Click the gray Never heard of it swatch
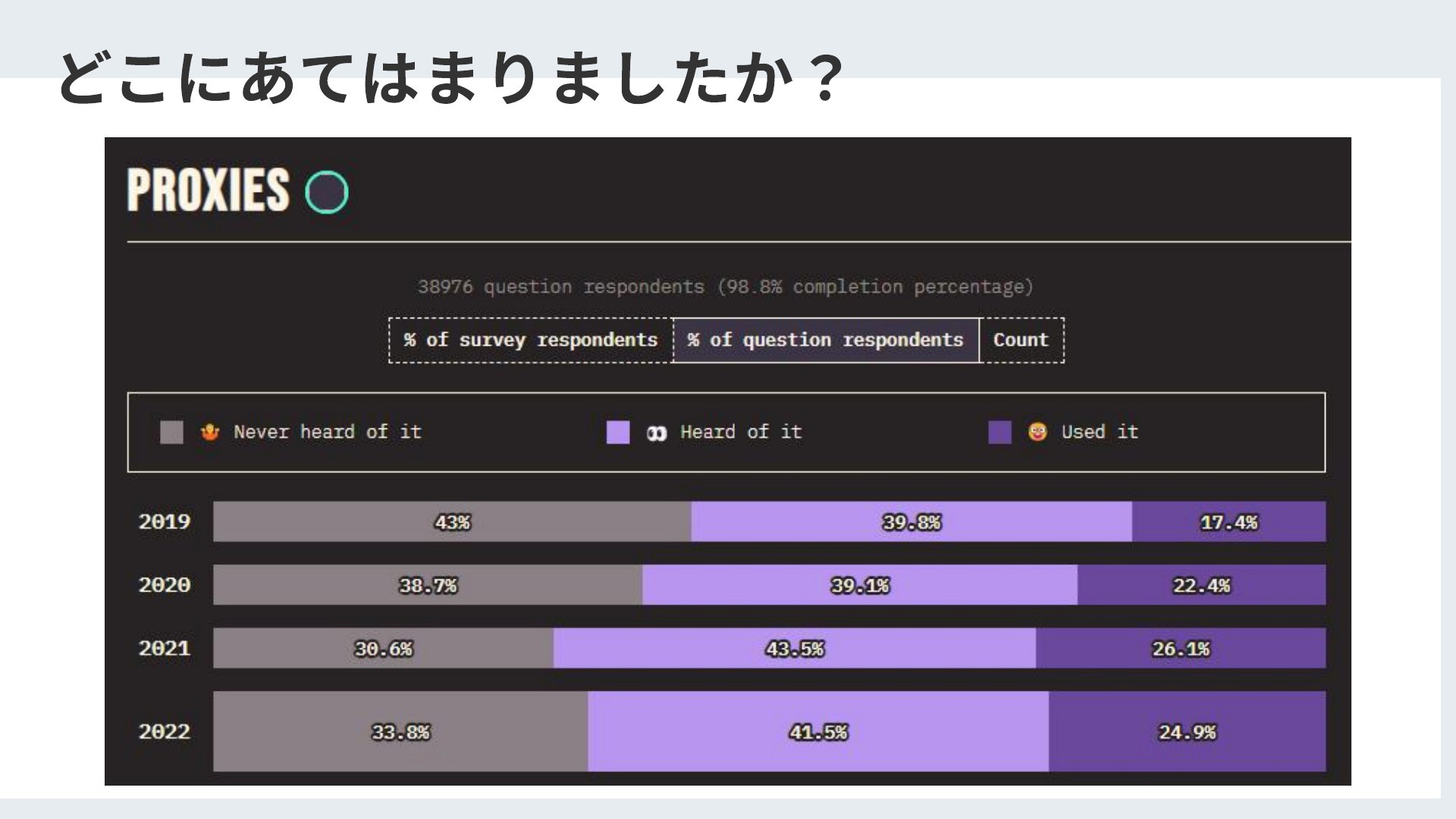1456x819 pixels. click(x=172, y=432)
